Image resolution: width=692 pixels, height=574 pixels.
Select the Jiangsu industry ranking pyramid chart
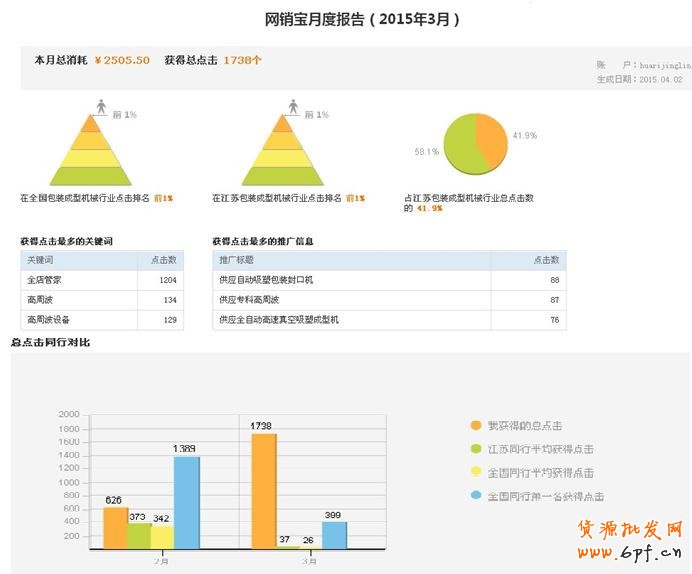coord(283,152)
